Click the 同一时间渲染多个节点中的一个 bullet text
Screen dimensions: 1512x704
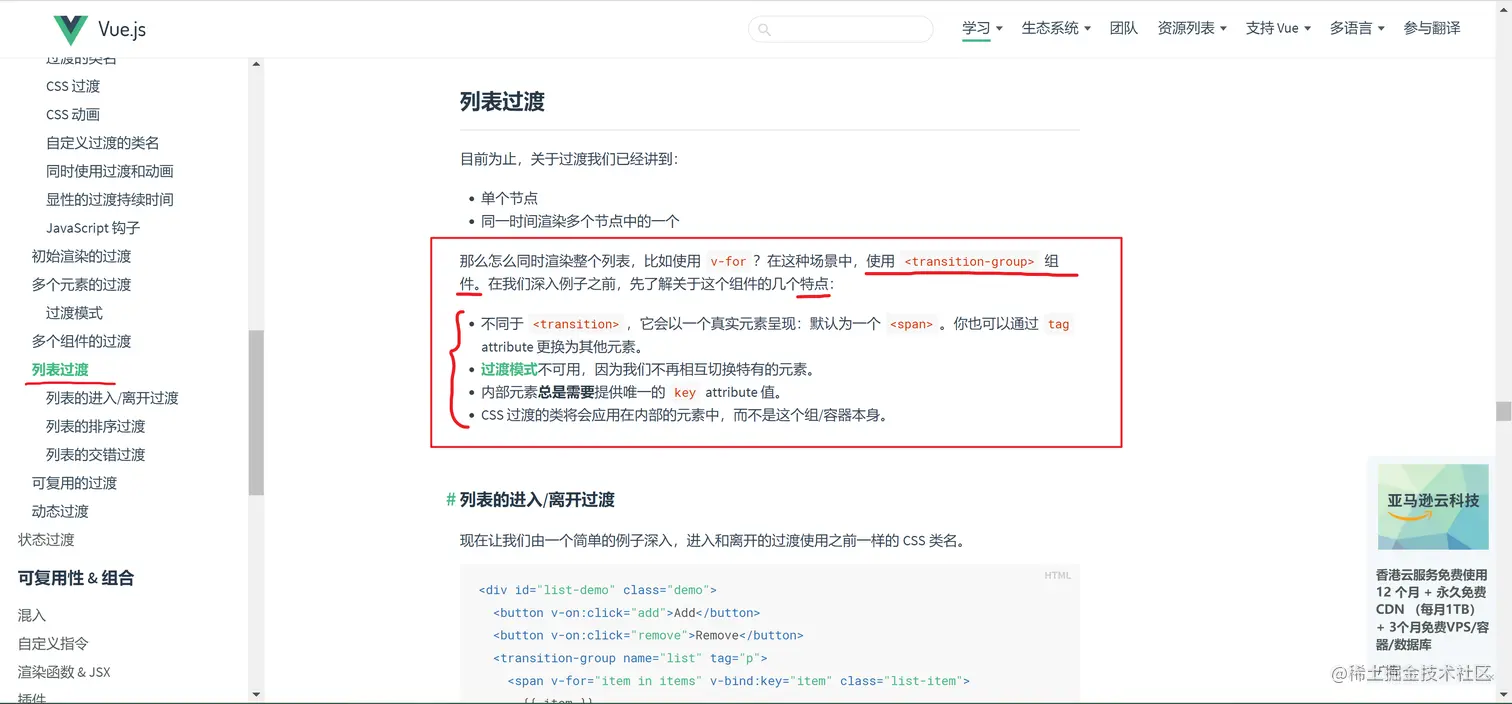580,221
